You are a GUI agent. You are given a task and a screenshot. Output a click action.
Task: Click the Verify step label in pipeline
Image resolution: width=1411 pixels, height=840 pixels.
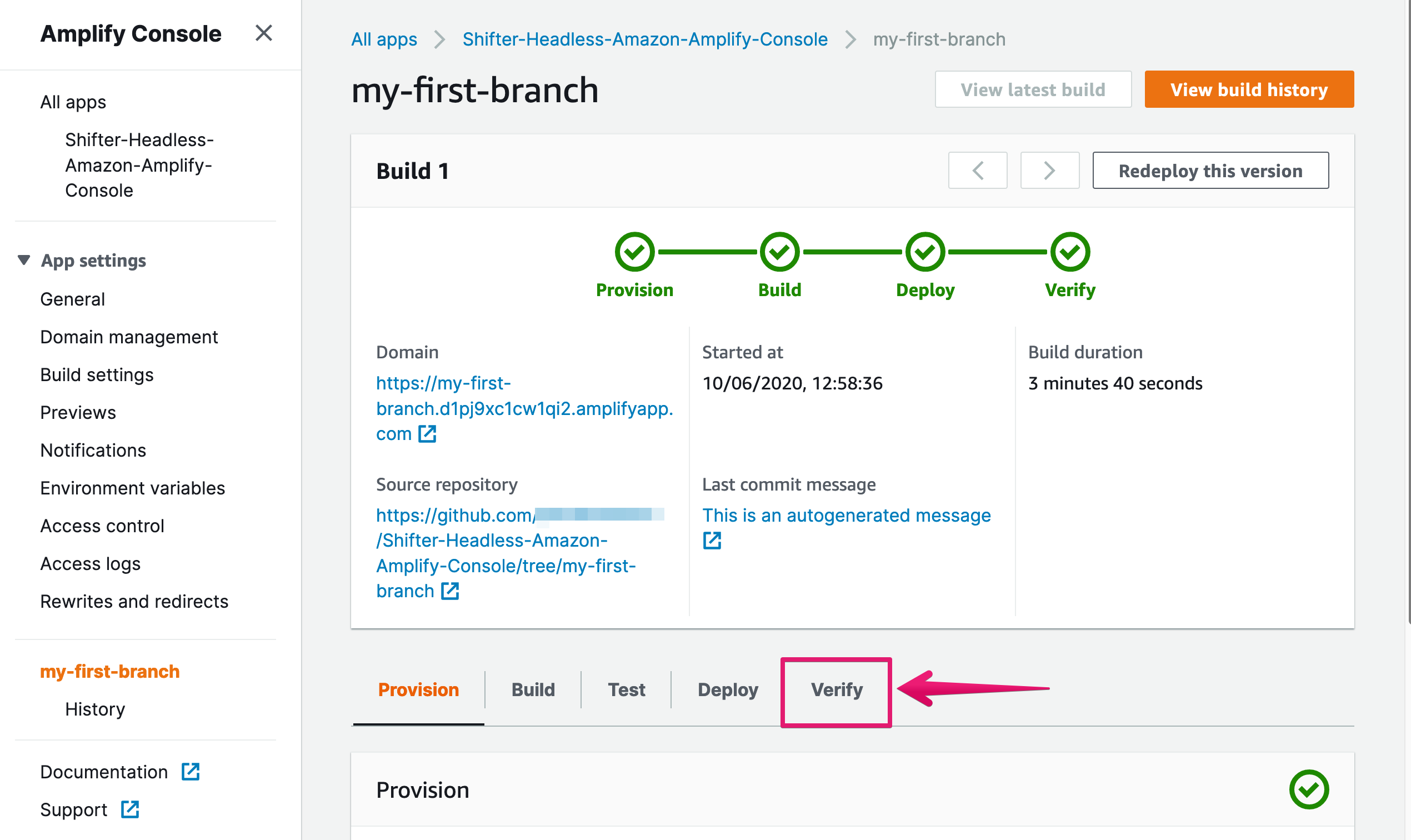(1070, 291)
